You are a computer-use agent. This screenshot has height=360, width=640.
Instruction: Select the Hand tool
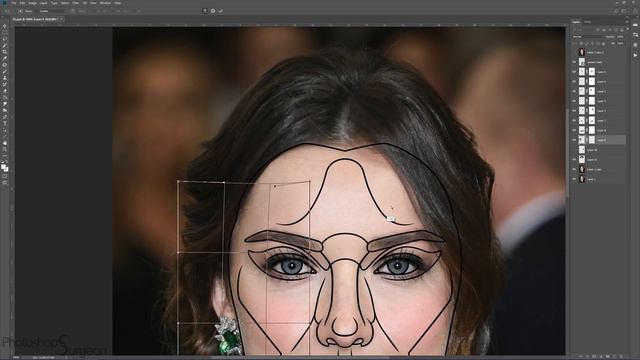(x=4, y=143)
